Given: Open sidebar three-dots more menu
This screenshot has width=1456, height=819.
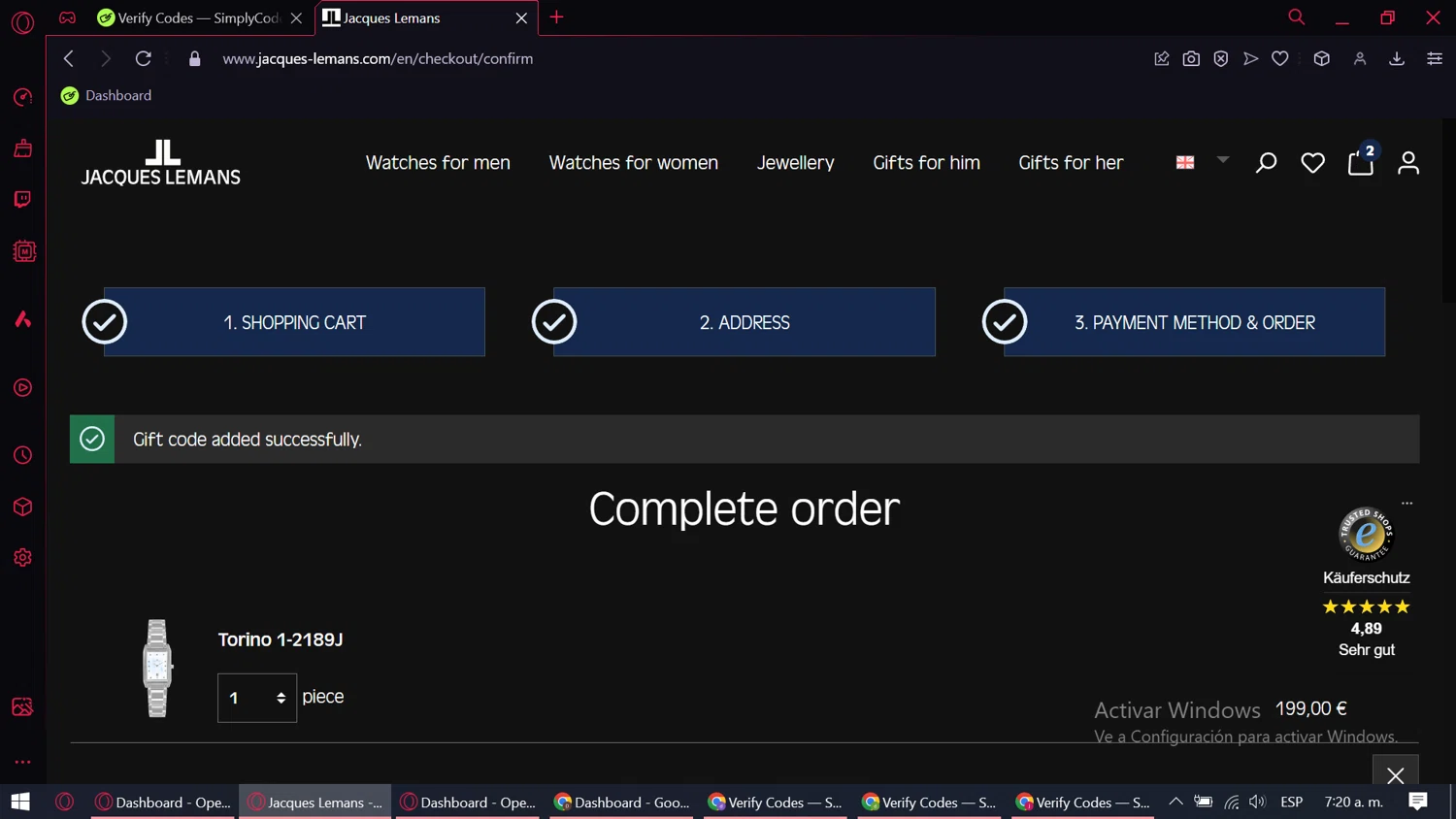Looking at the screenshot, I should (x=22, y=762).
